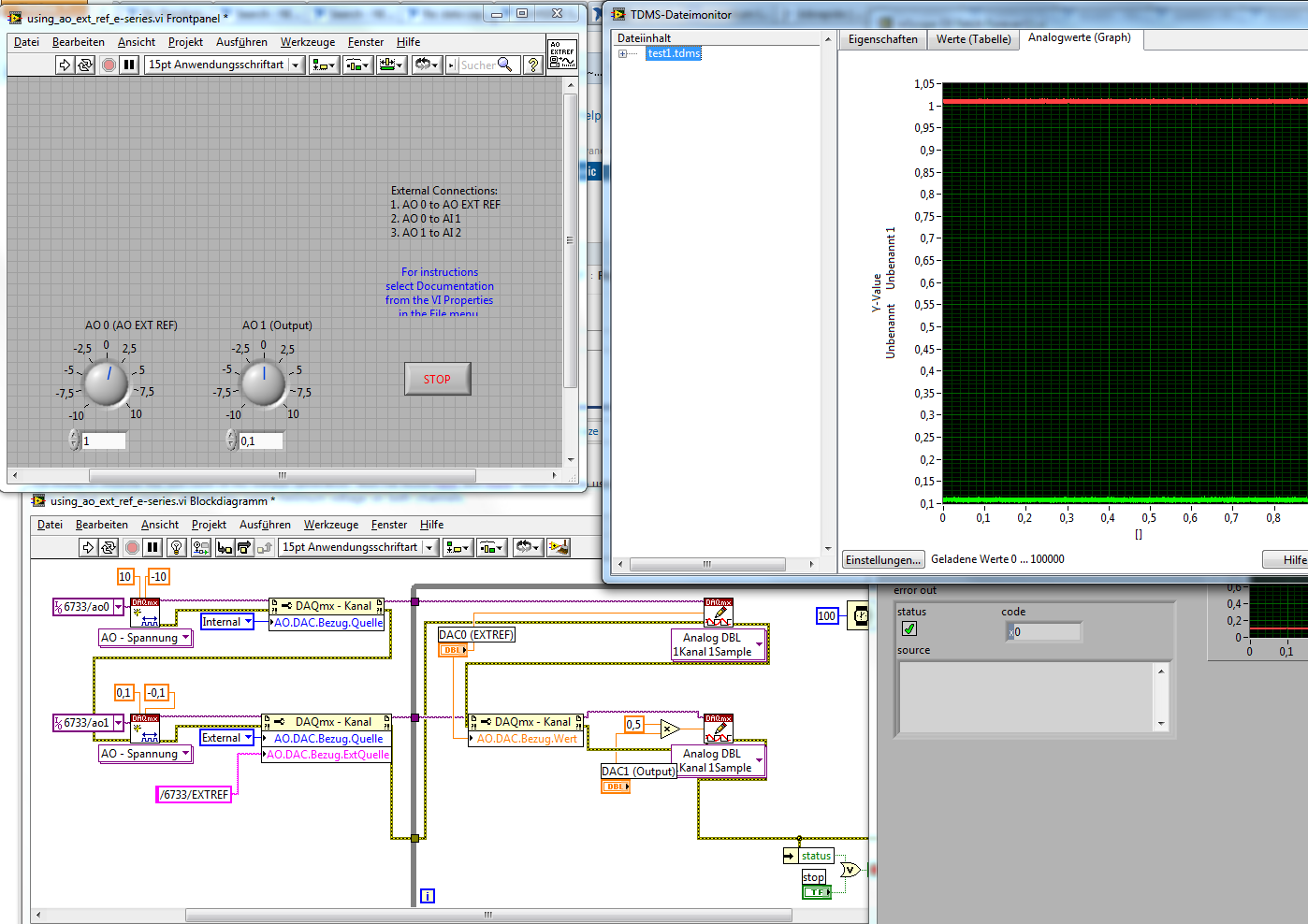Click Pause in Blockdiagramm toolbar
The height and width of the screenshot is (924, 1308).
pyautogui.click(x=153, y=547)
